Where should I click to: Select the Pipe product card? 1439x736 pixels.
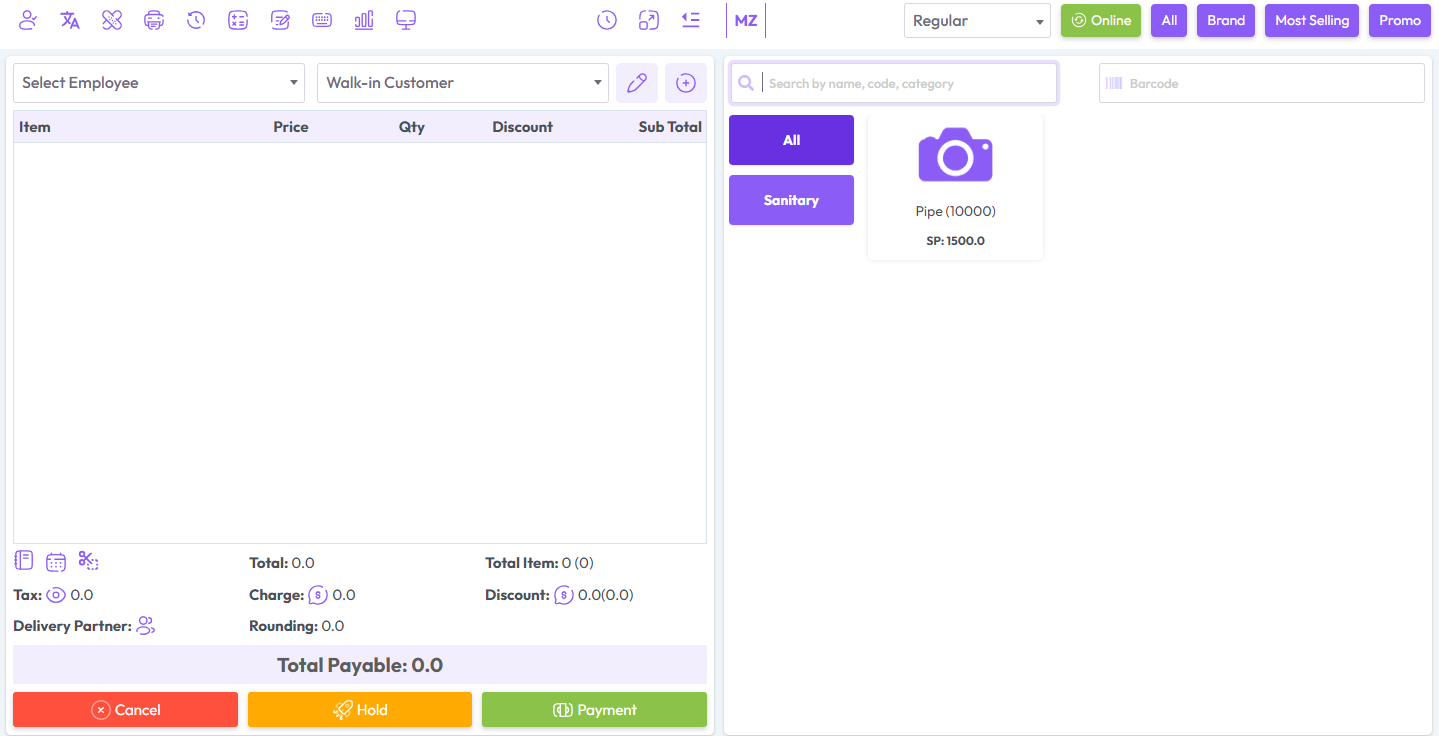click(955, 186)
